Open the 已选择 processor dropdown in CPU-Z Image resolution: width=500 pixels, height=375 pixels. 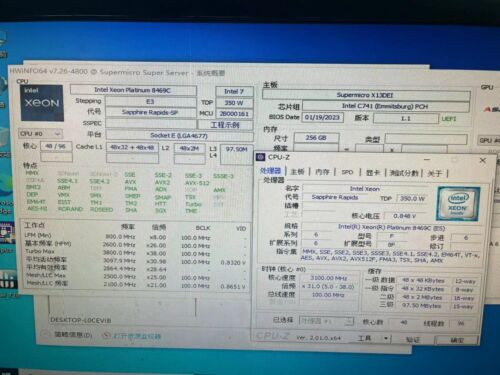pyautogui.click(x=326, y=321)
